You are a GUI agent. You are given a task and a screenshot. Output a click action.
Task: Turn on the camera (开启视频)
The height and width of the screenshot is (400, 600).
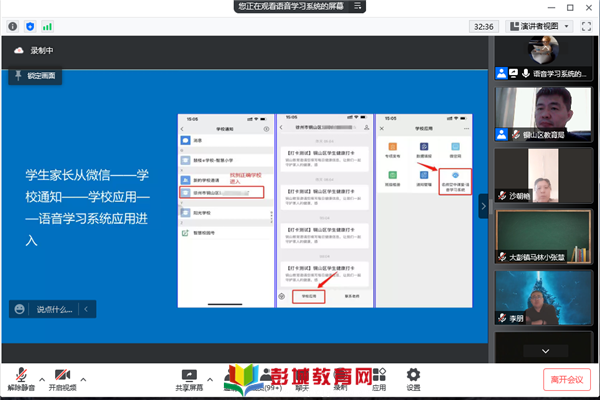coord(62,379)
